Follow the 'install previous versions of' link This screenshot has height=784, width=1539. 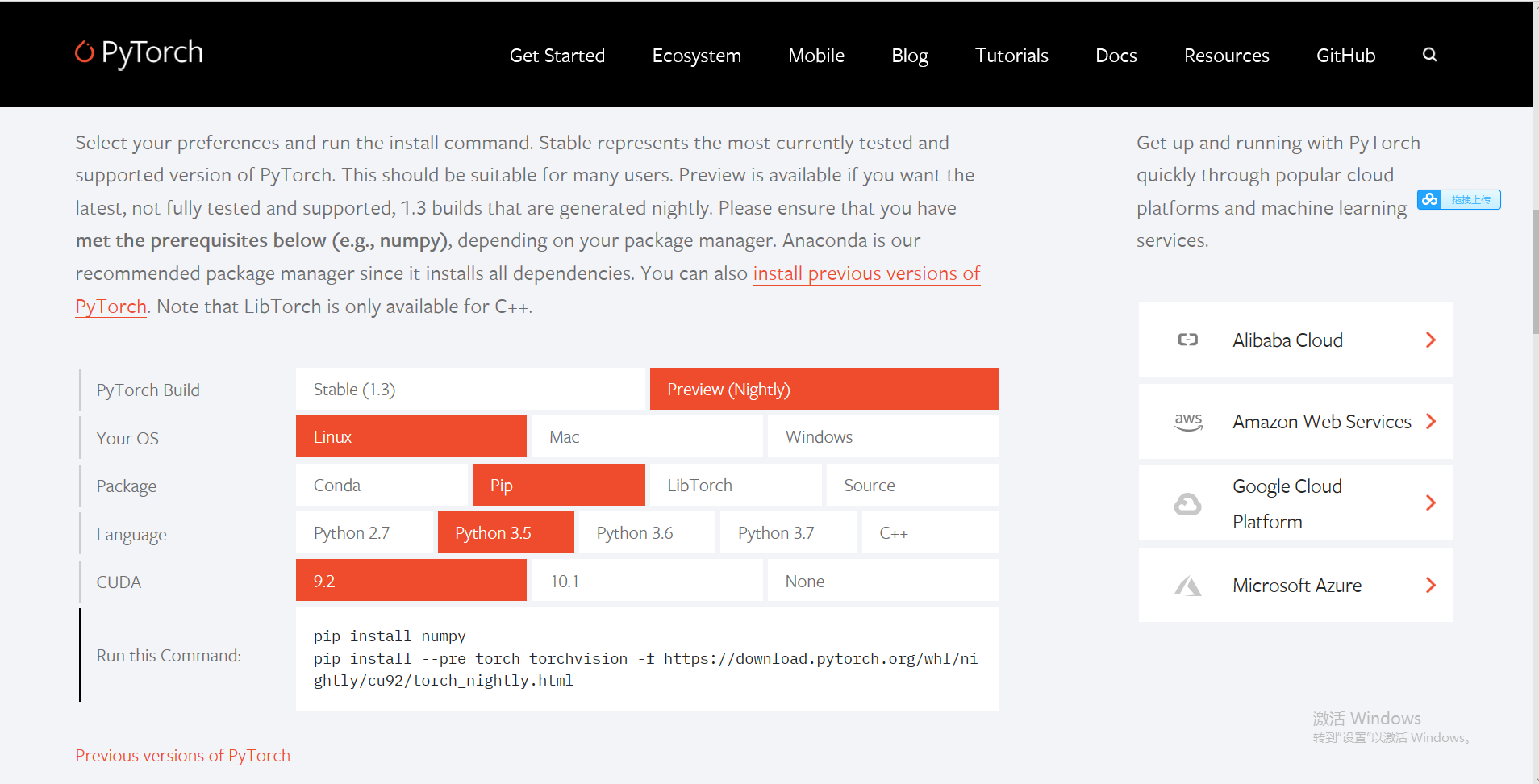866,273
